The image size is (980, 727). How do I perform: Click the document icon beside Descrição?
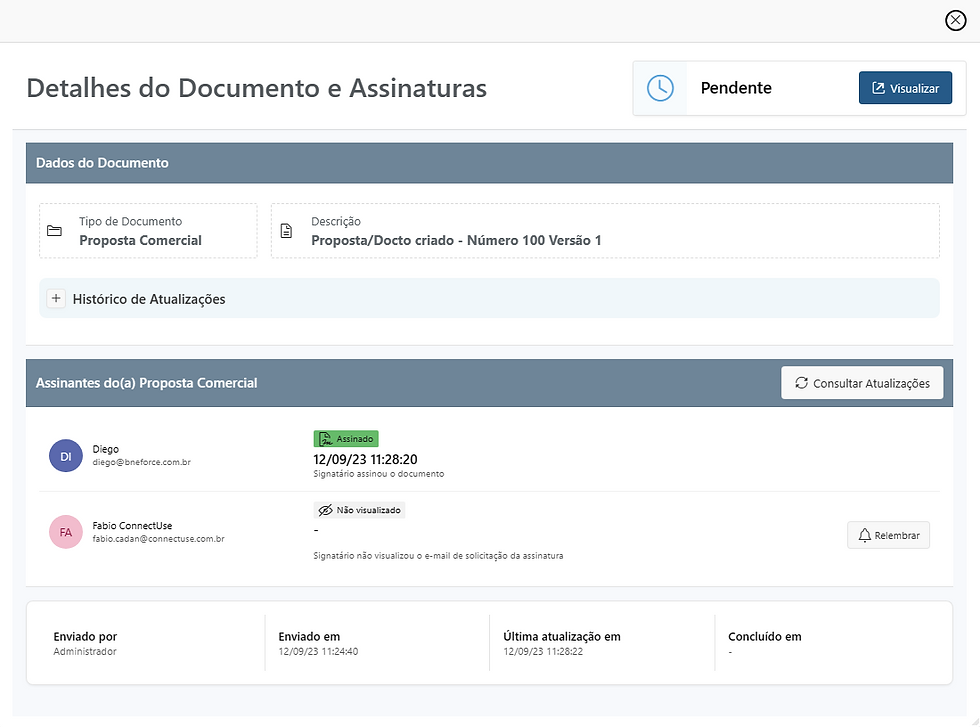tap(288, 230)
